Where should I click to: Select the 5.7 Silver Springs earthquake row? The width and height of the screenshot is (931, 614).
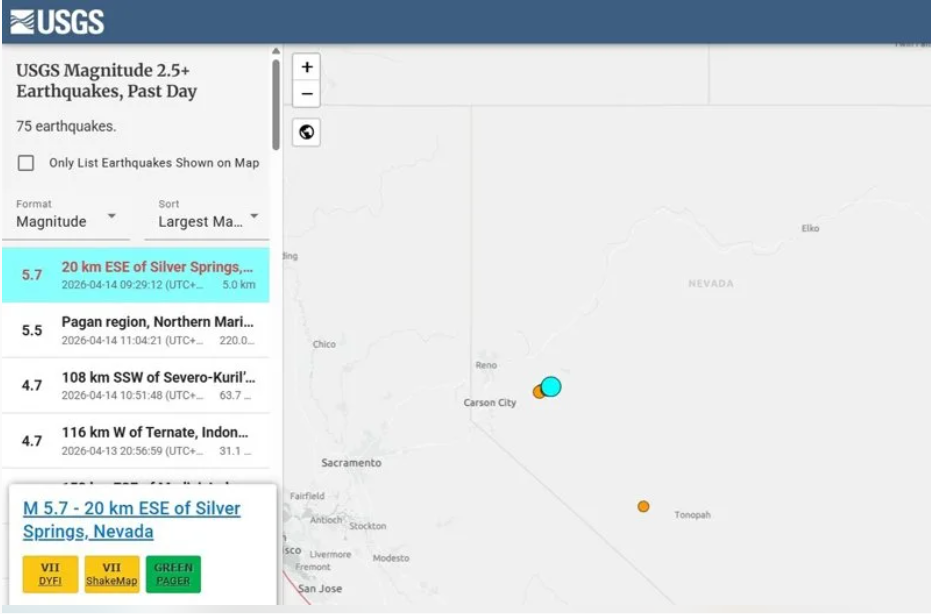click(x=136, y=275)
